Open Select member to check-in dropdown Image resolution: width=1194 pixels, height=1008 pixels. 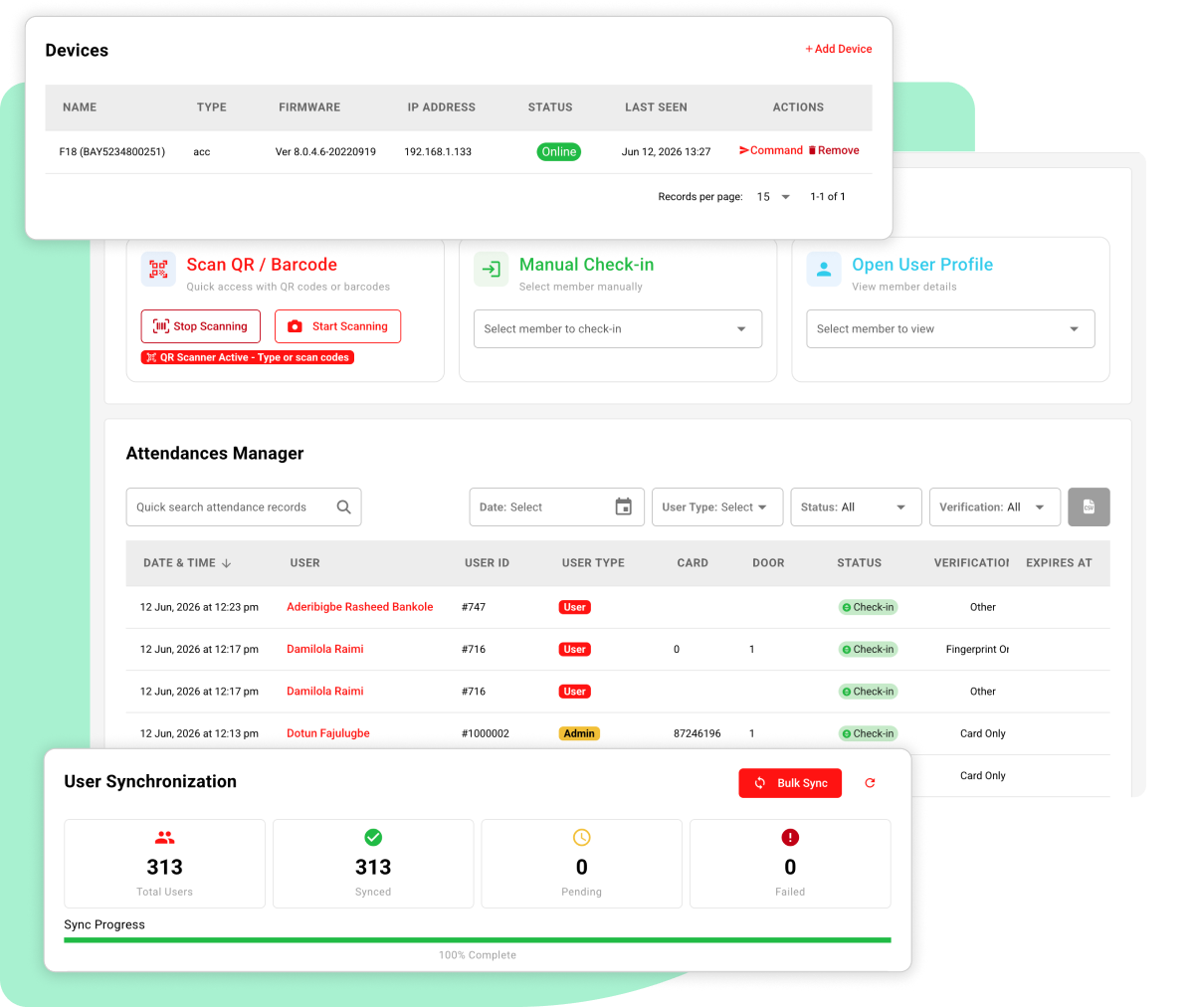click(618, 329)
